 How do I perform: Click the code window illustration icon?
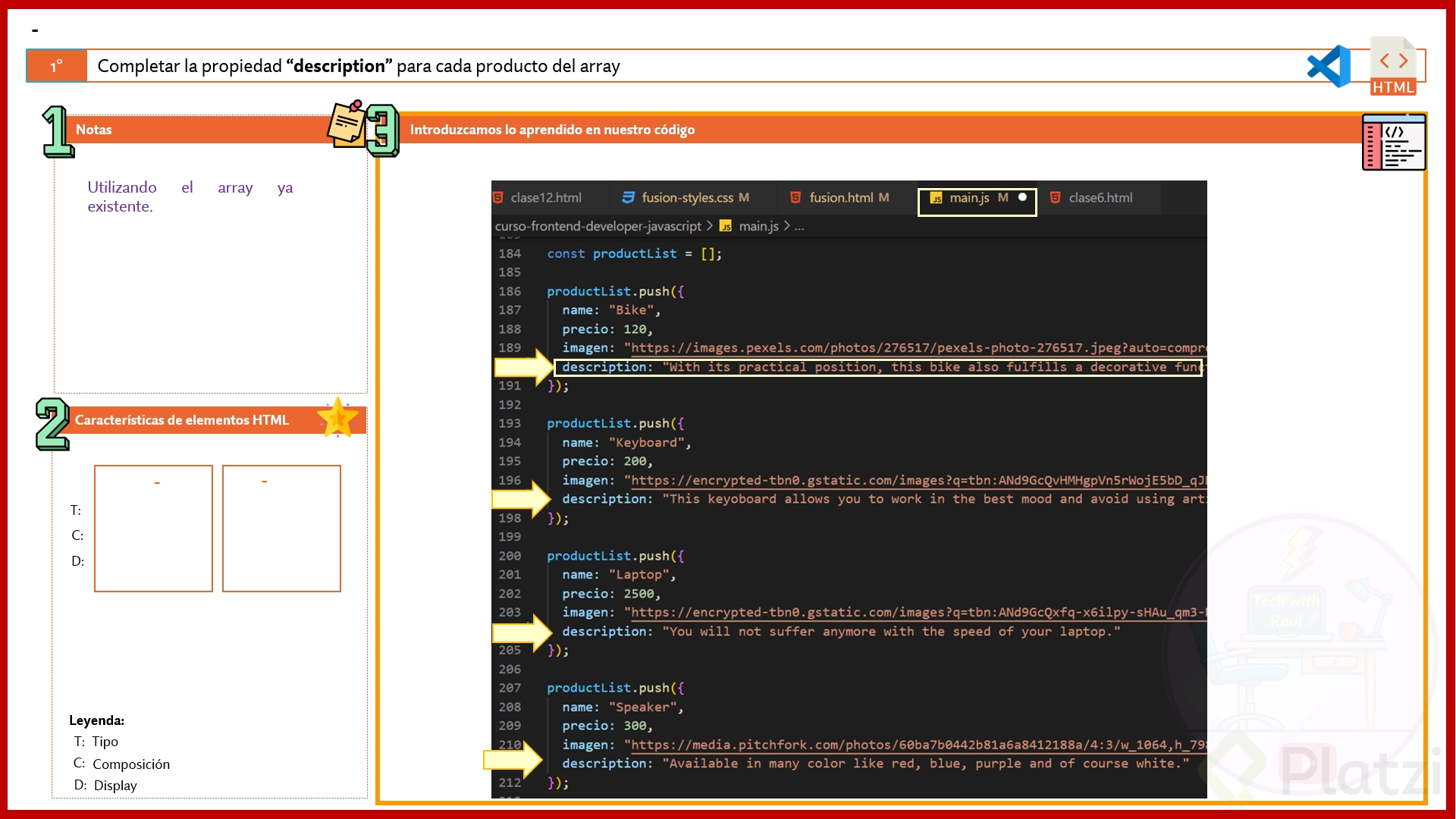(1394, 142)
